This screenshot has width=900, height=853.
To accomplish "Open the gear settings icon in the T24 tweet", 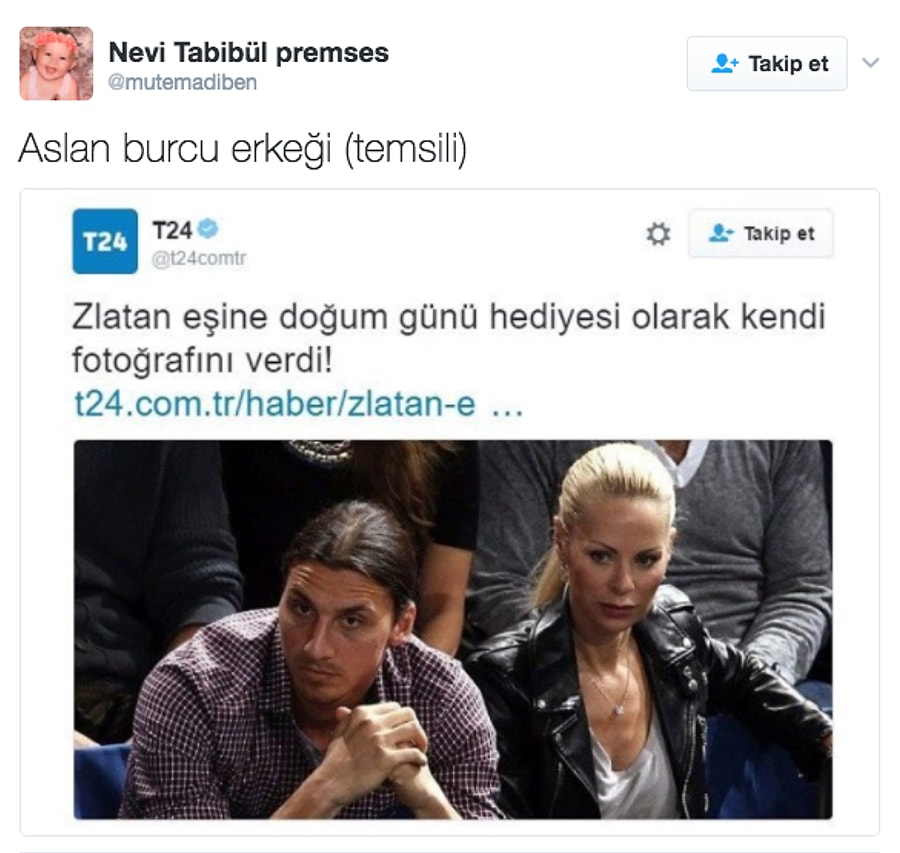I will pos(658,234).
